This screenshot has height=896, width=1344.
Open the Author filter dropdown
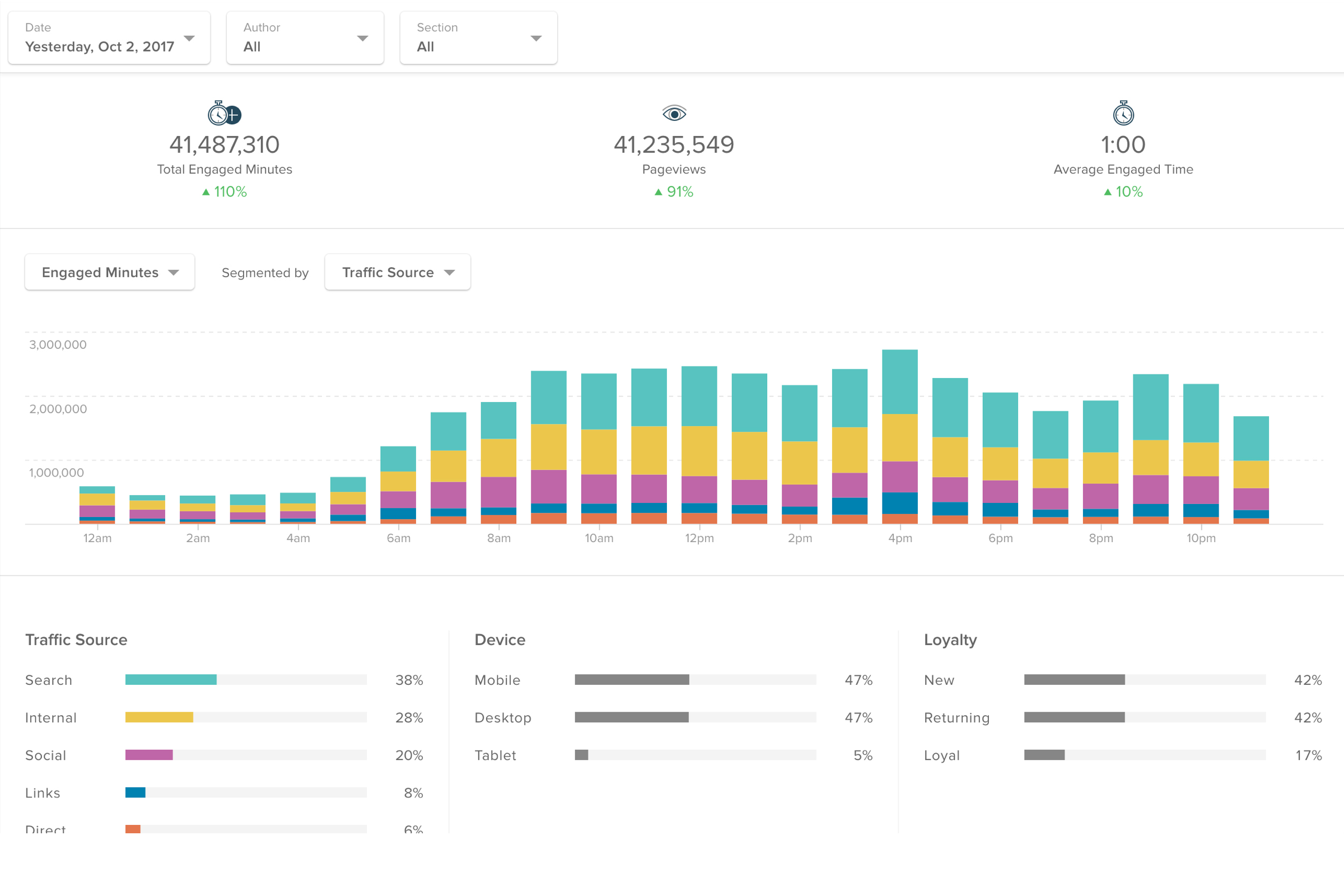pos(305,38)
